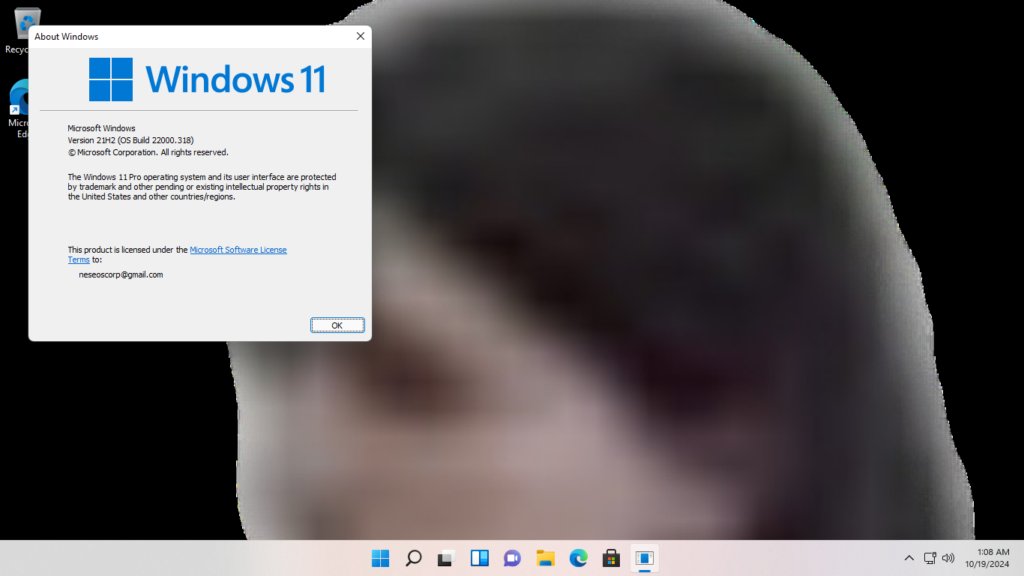This screenshot has width=1024, height=576.
Task: Open volume control tray icon
Action: pyautogui.click(x=948, y=558)
